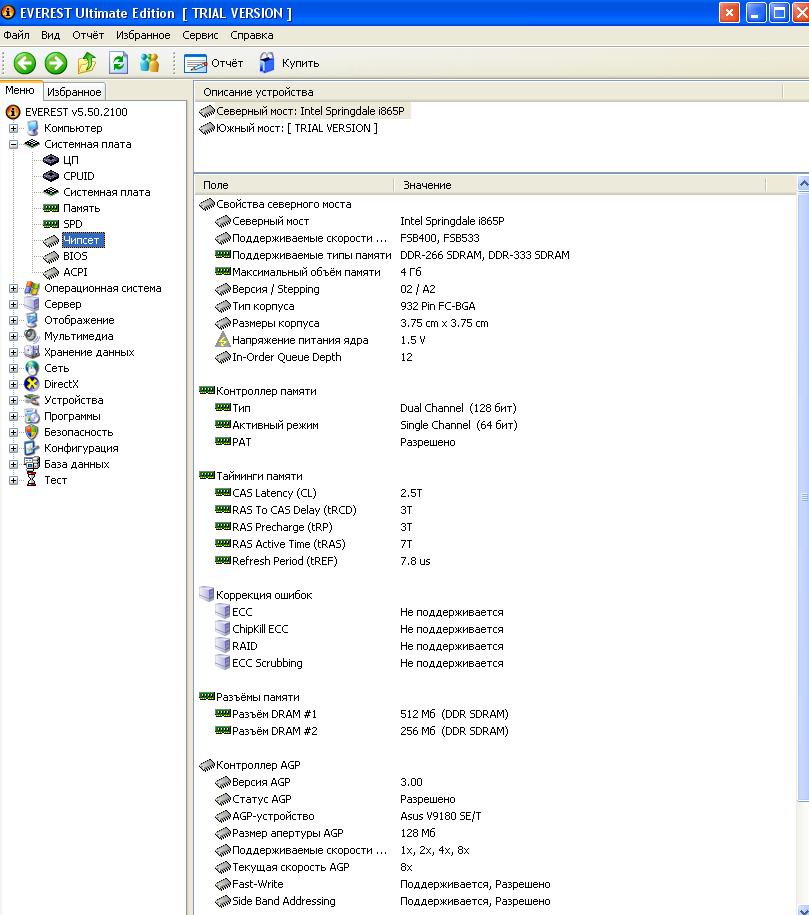Expand the Сеть tree node
This screenshot has height=915, width=809.
[13, 368]
